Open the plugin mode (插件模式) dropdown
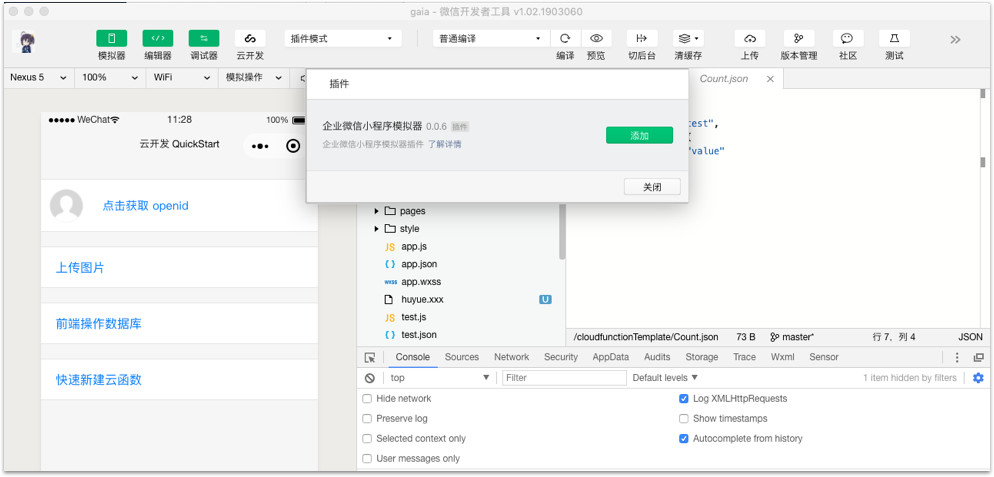 pyautogui.click(x=343, y=39)
